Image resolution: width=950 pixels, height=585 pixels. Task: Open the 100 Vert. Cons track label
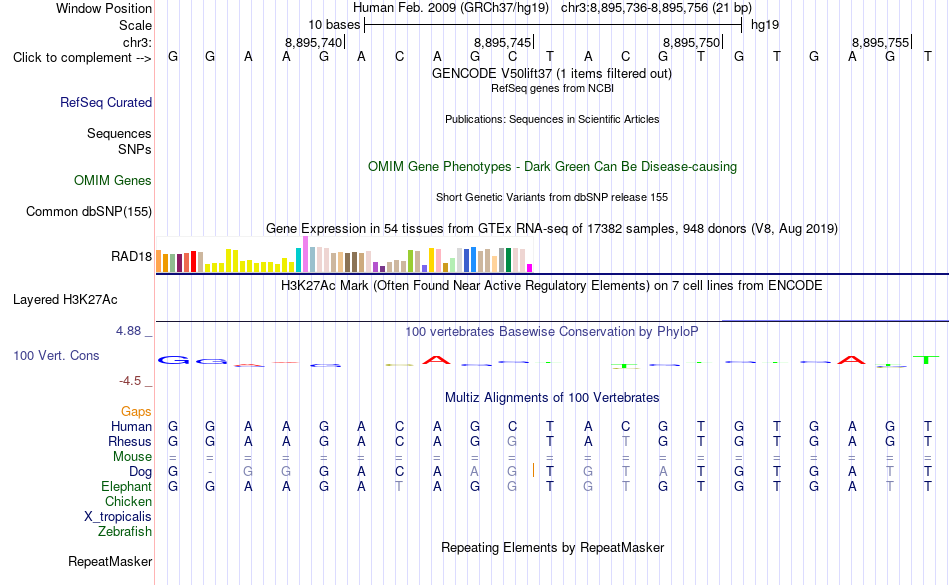(x=56, y=355)
